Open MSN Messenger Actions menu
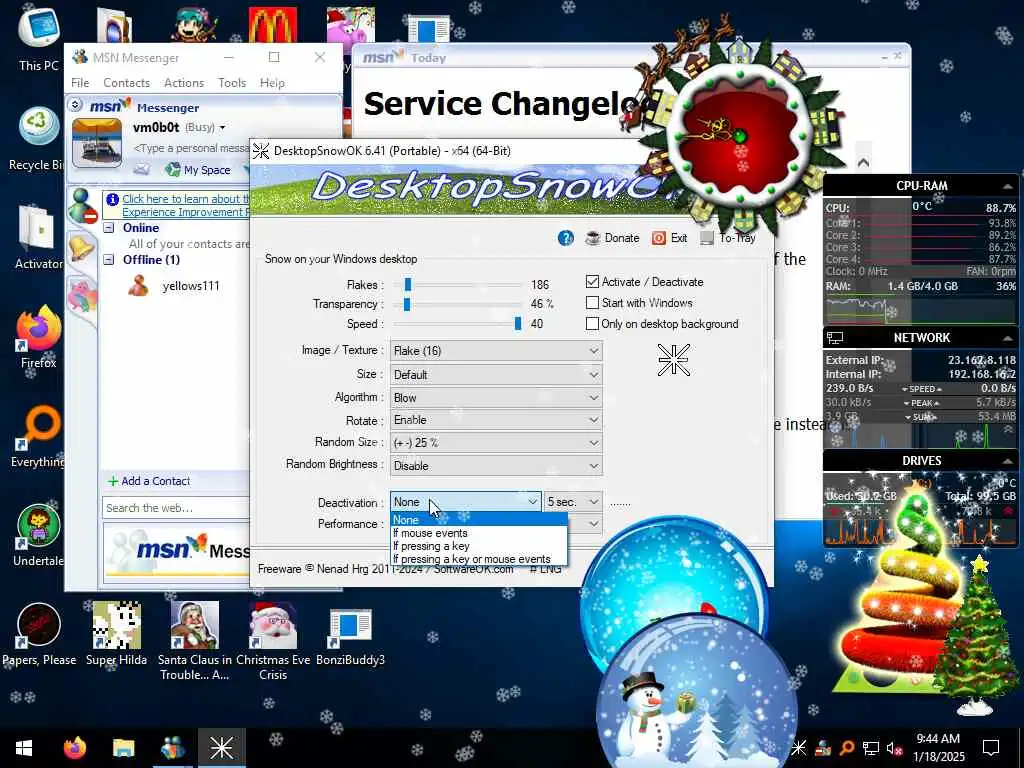The height and width of the screenshot is (768, 1024). point(184,83)
